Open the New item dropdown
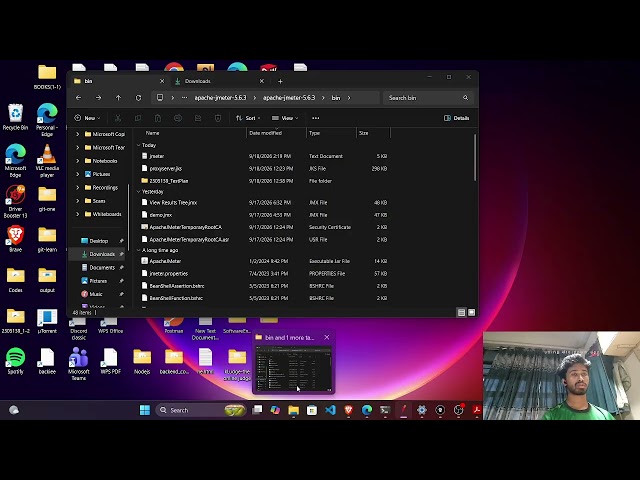The image size is (640, 480). pyautogui.click(x=87, y=118)
